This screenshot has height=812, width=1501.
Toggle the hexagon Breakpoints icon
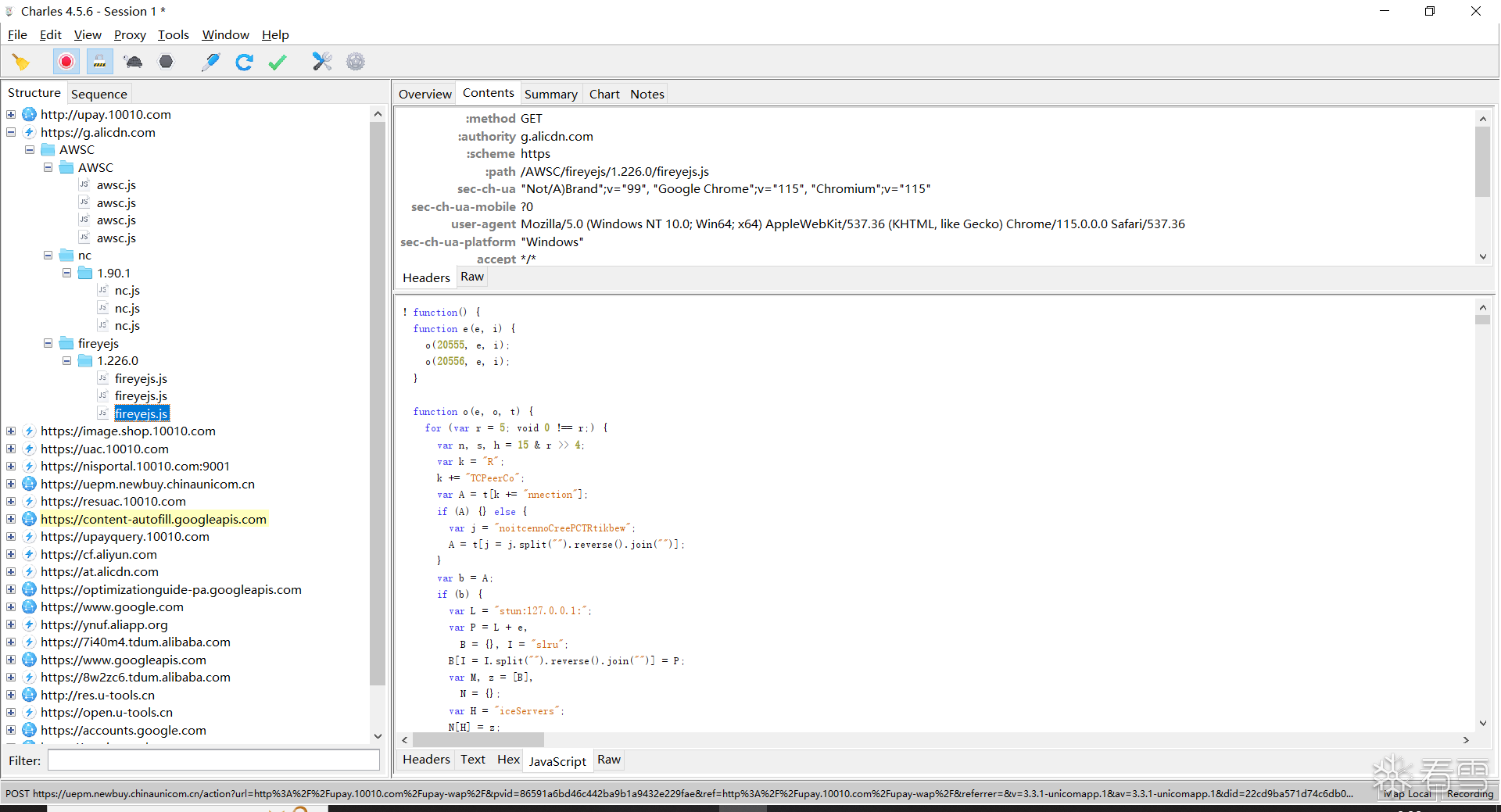tap(166, 62)
